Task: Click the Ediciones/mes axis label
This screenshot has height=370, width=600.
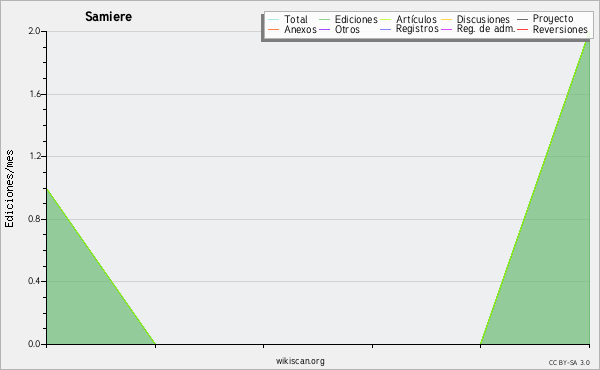Action: tap(9, 189)
